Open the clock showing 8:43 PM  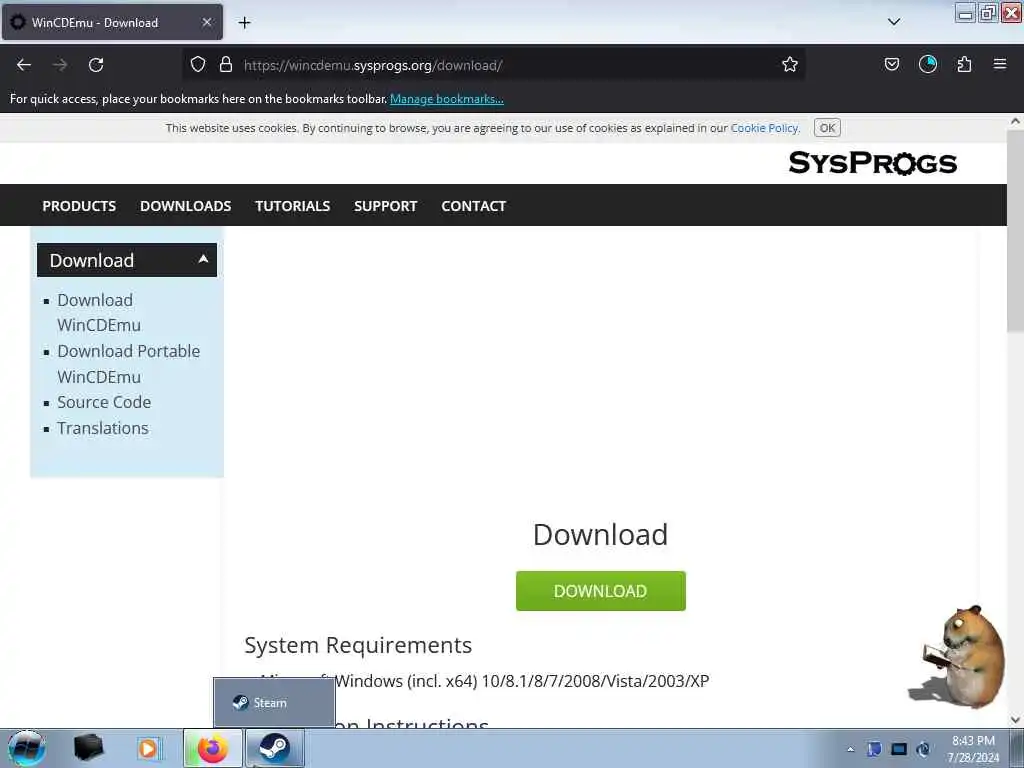click(x=973, y=749)
